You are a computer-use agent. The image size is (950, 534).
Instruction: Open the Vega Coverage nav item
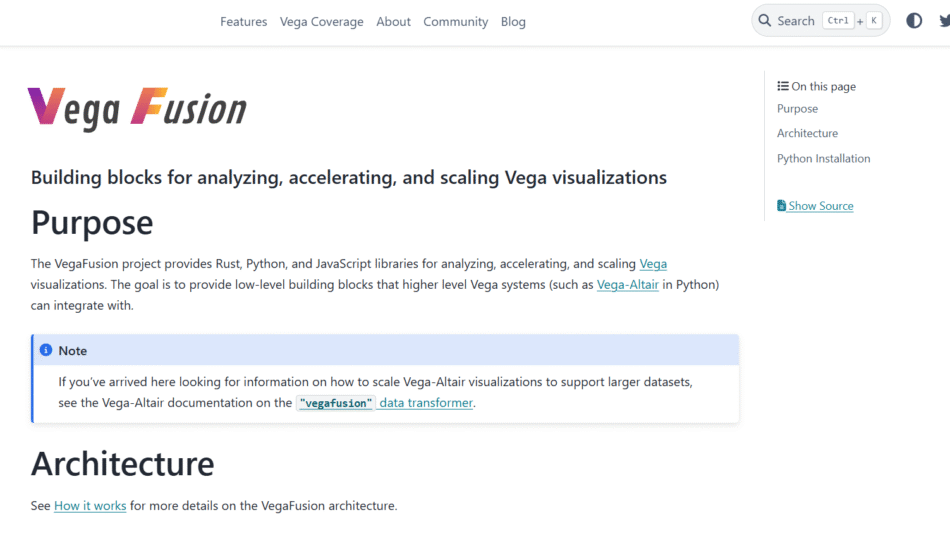tap(322, 22)
